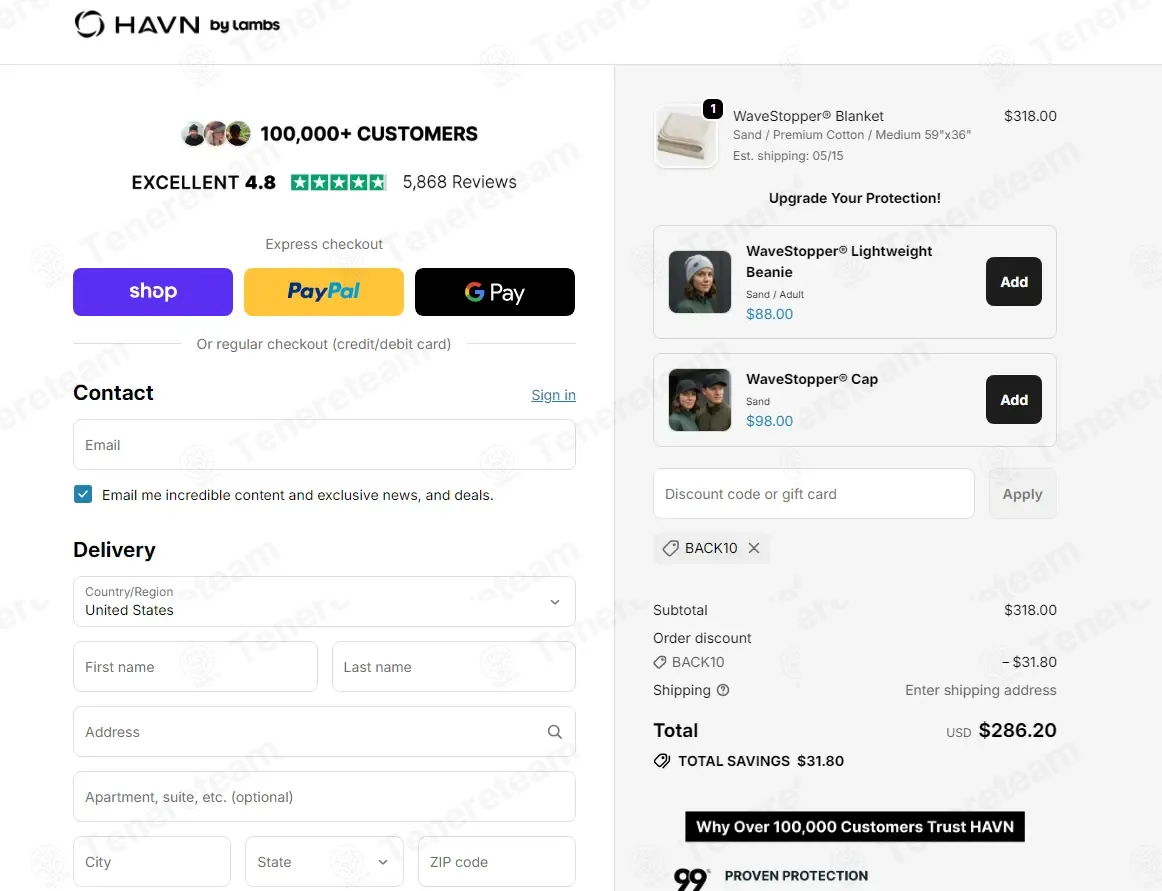Click the address search magnifier icon
The height and width of the screenshot is (891, 1162).
554,732
